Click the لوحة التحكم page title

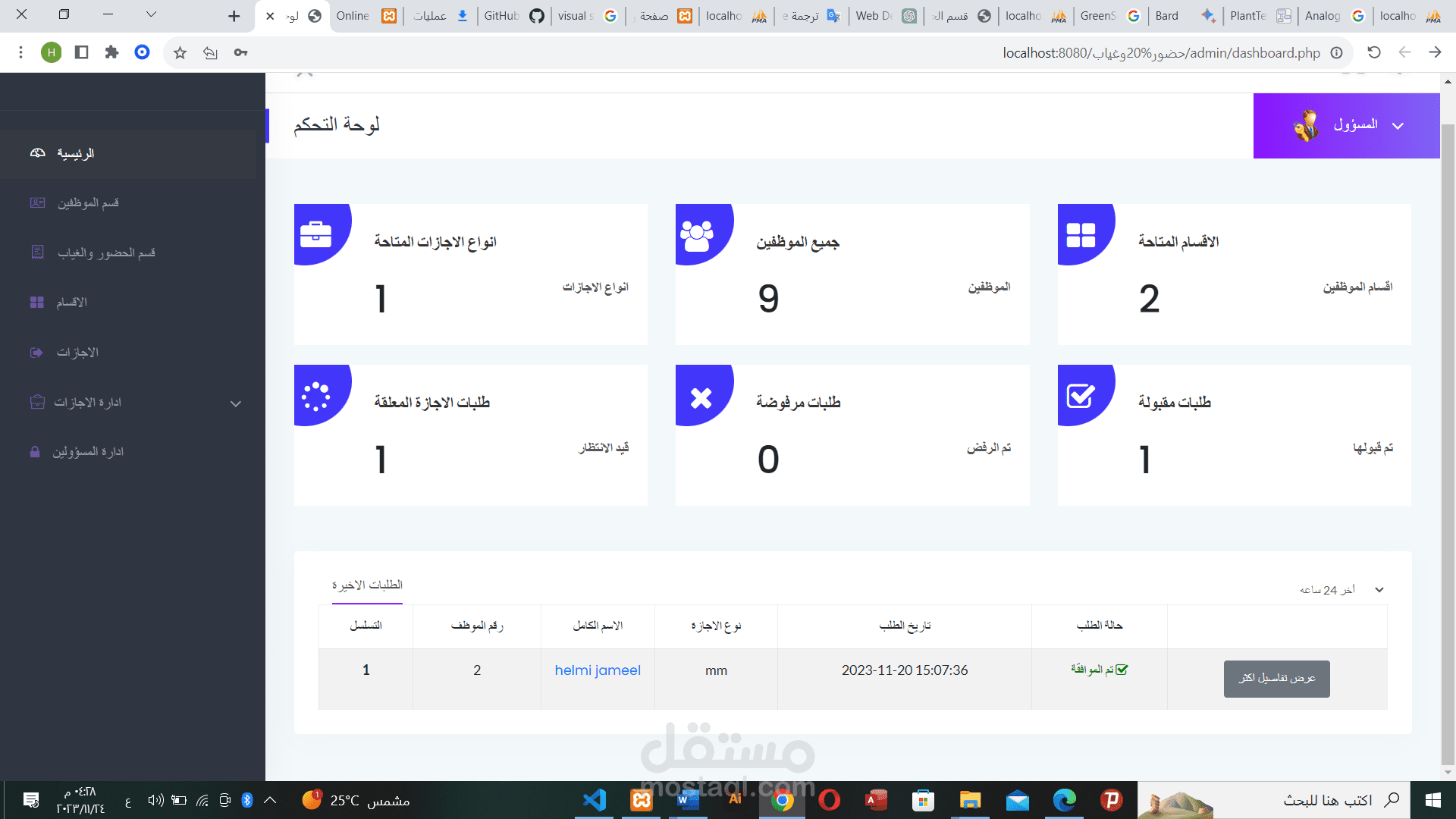point(337,124)
